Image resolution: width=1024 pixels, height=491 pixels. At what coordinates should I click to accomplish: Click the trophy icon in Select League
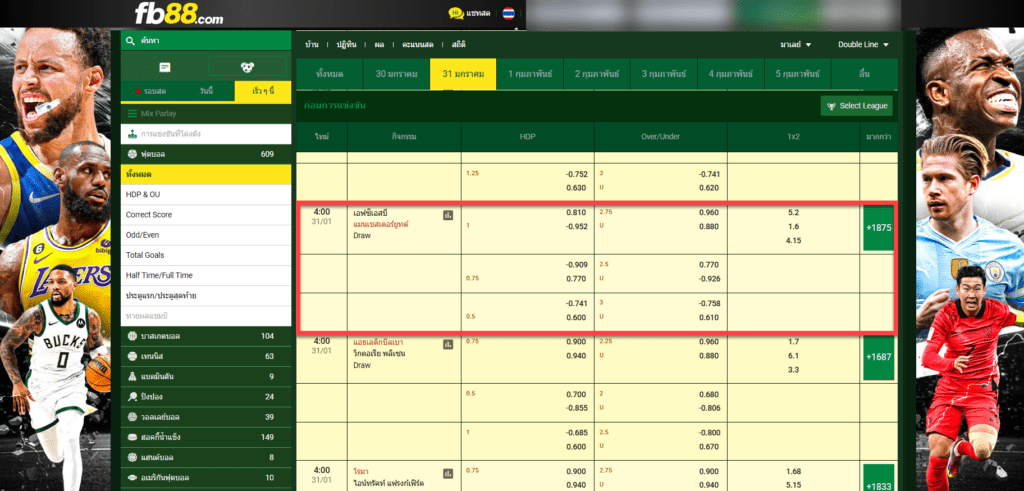(831, 106)
